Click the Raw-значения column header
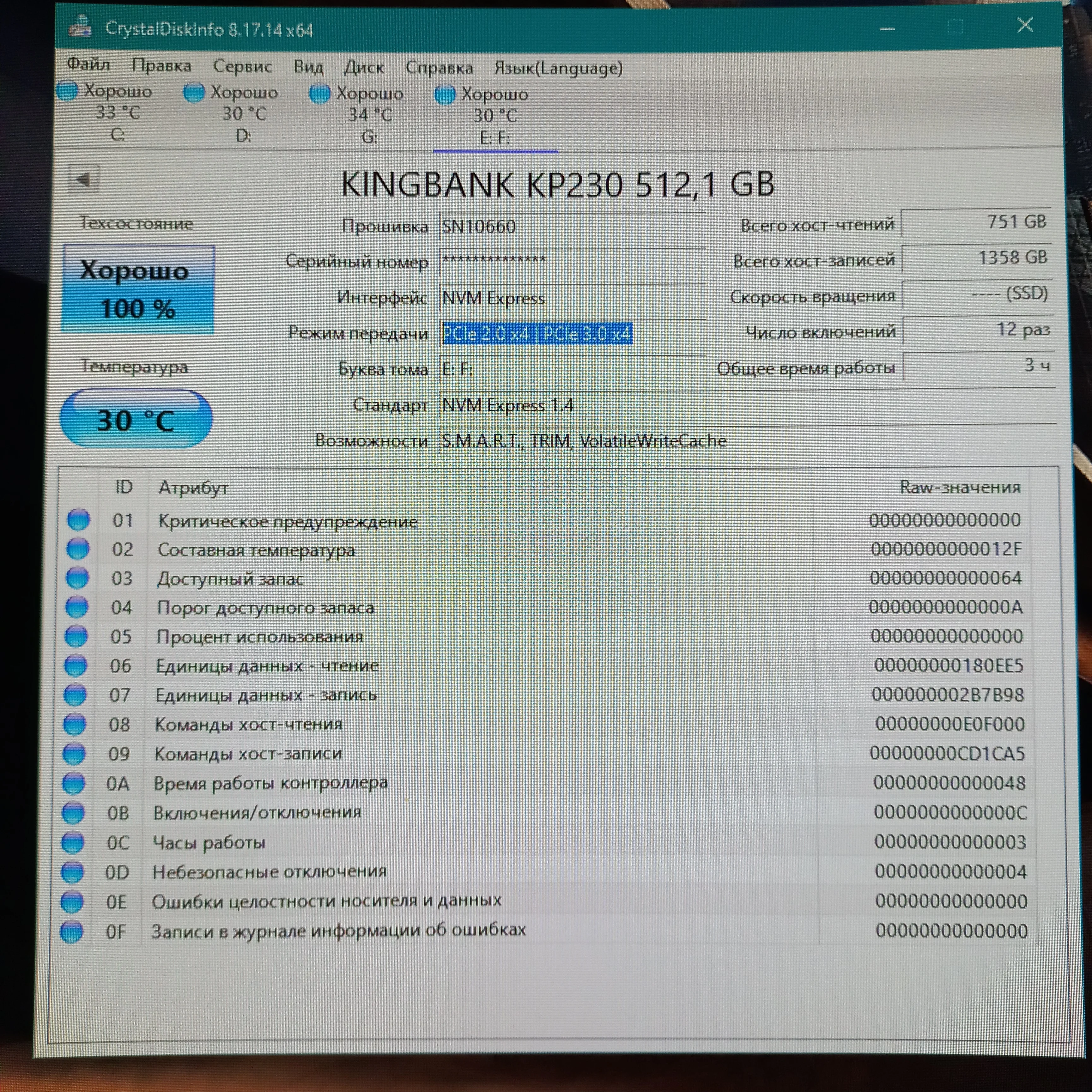1092x1092 pixels. click(959, 487)
